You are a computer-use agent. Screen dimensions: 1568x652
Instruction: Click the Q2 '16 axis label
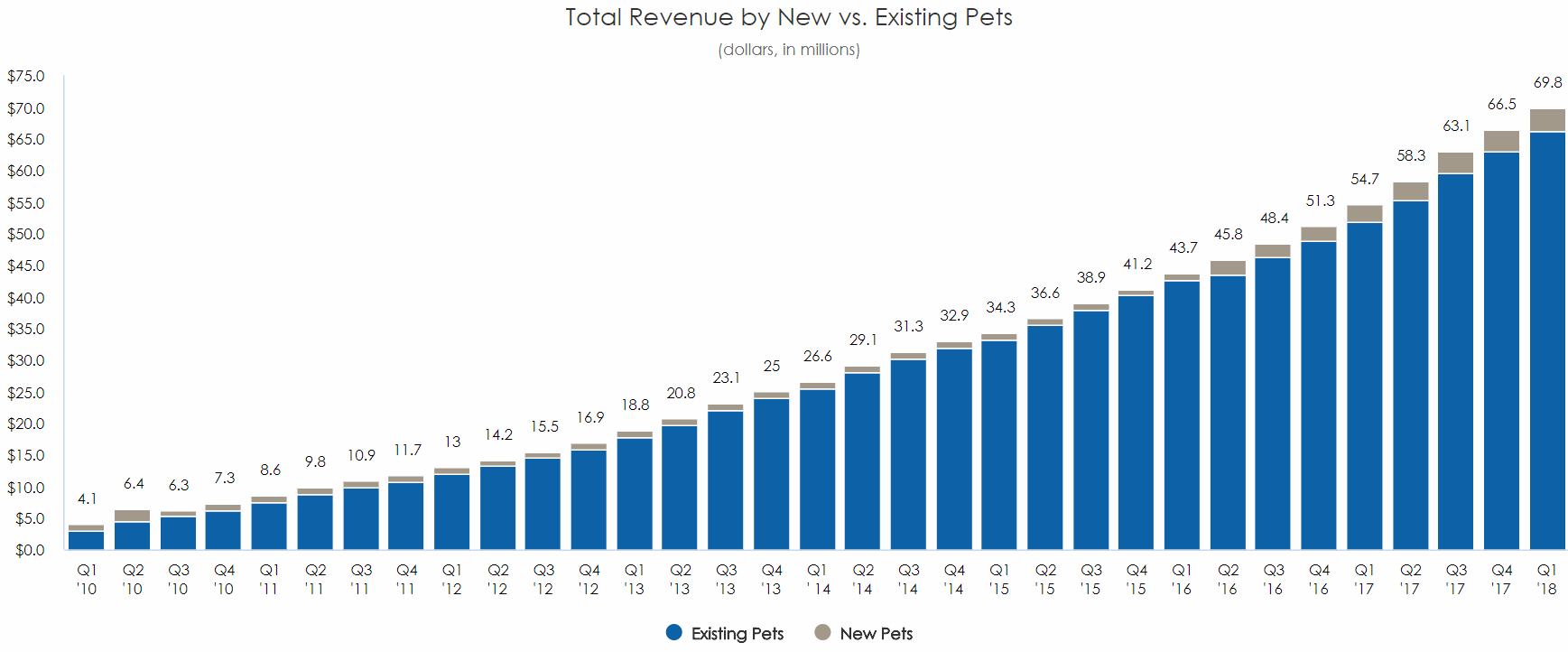tap(1228, 579)
